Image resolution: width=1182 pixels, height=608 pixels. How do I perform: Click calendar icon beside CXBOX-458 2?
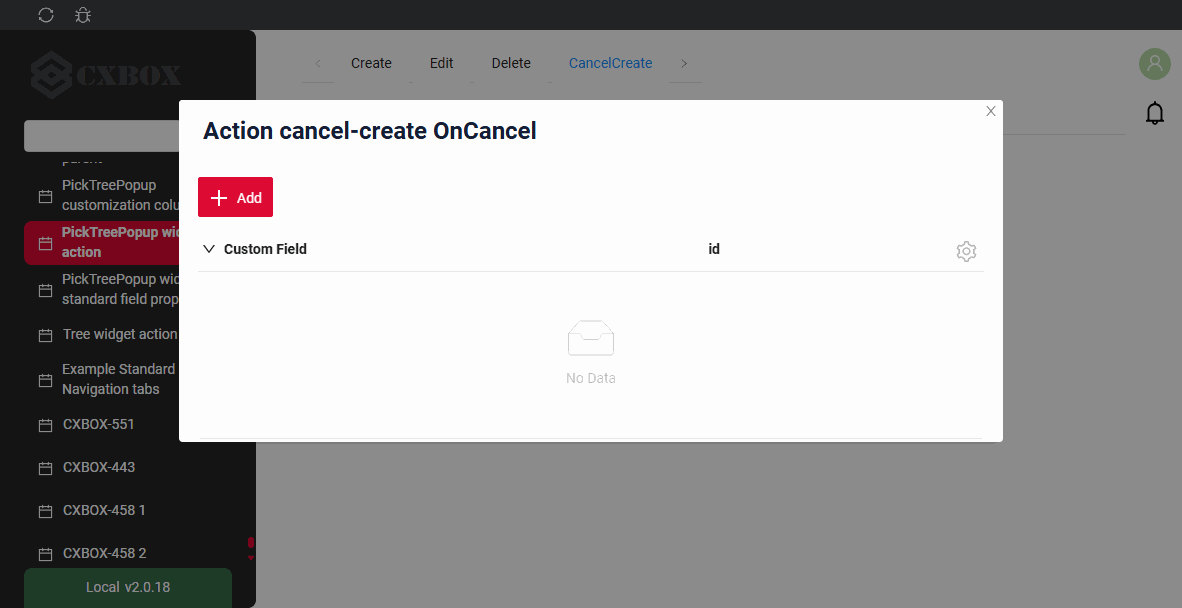45,554
